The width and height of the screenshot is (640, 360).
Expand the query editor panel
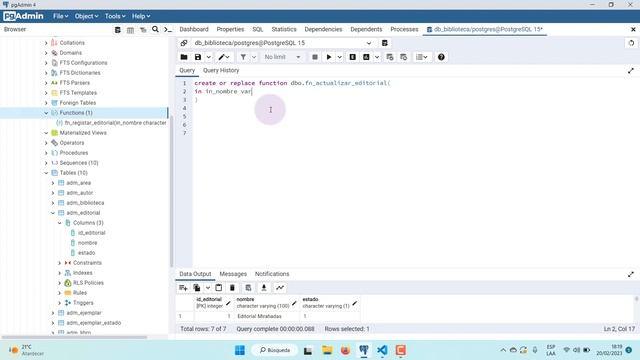[x=631, y=71]
